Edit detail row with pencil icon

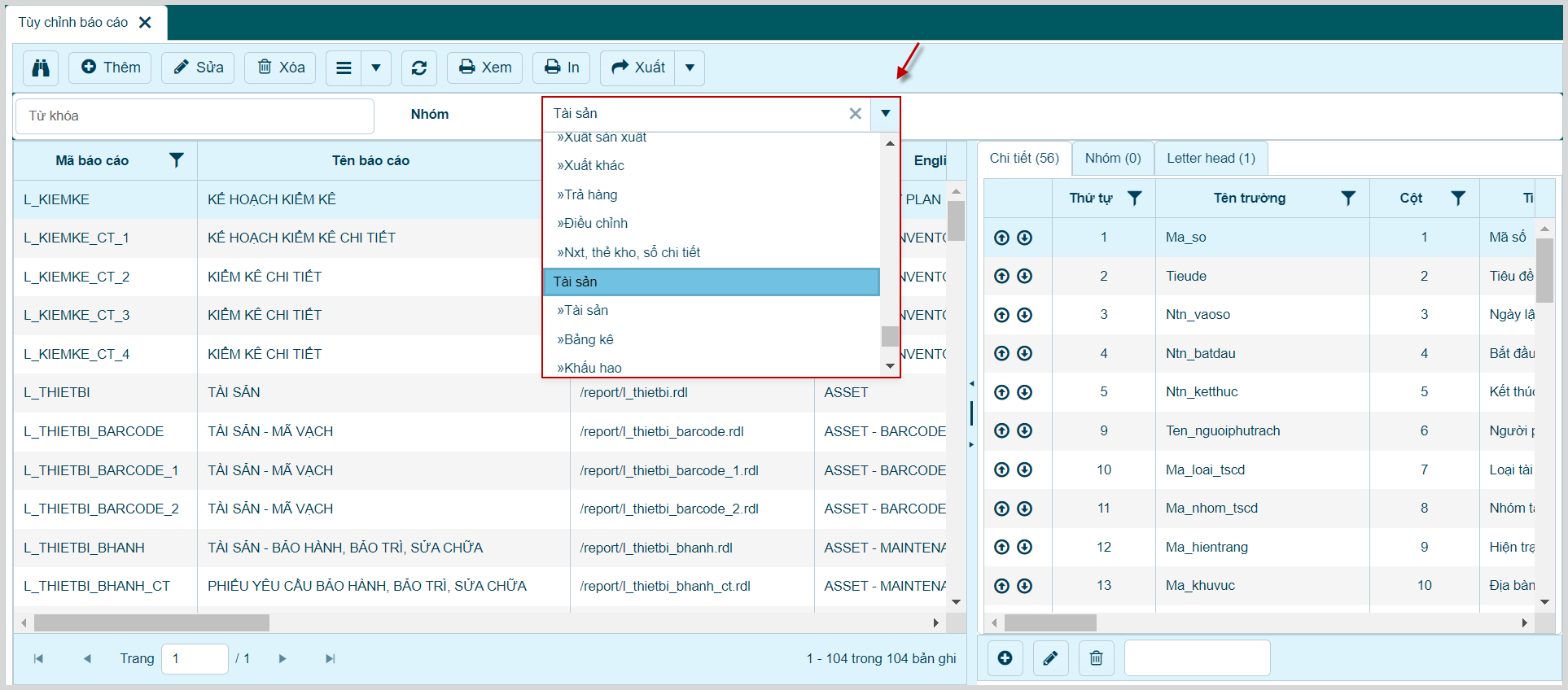click(1050, 657)
